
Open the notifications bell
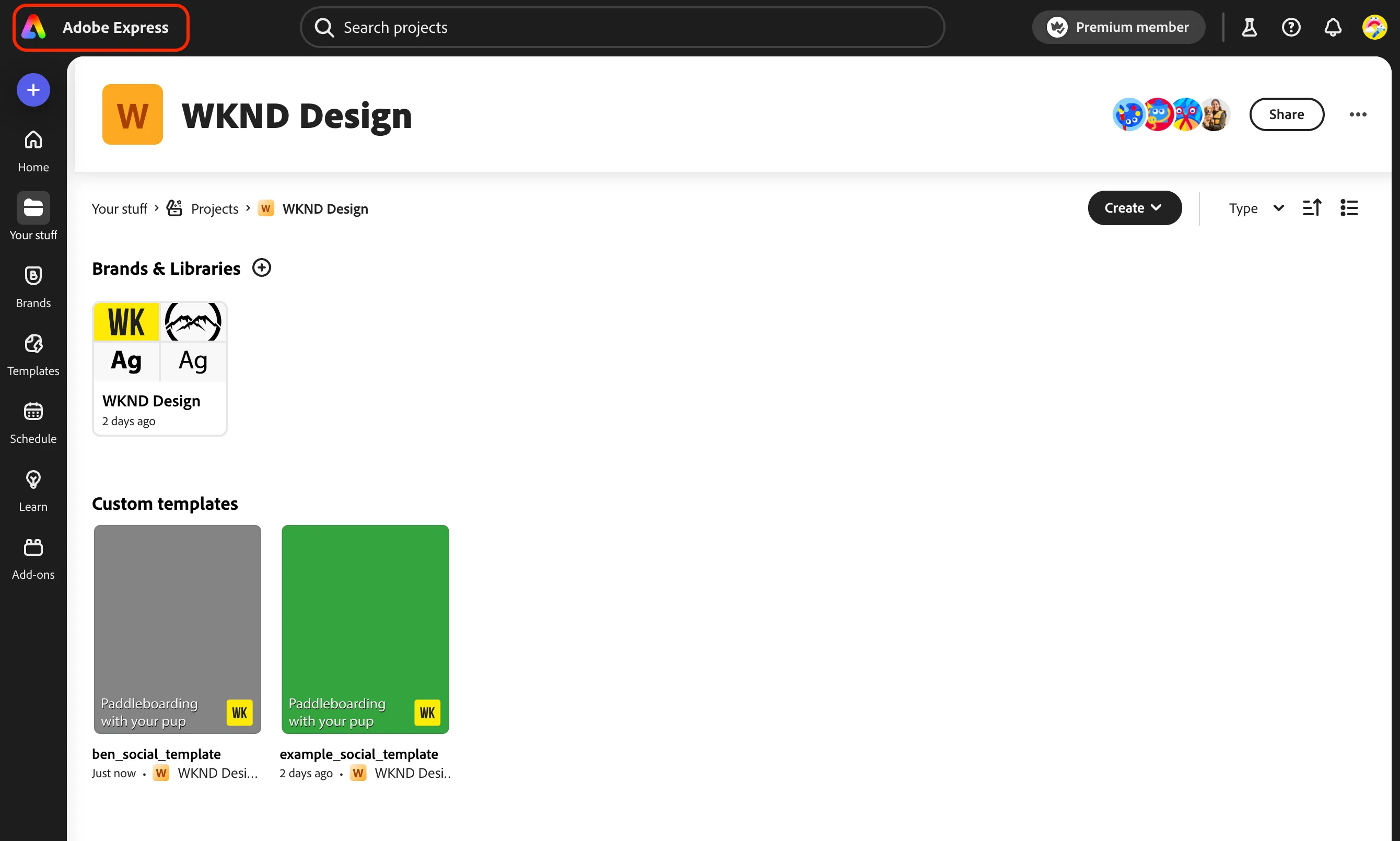coord(1333,27)
